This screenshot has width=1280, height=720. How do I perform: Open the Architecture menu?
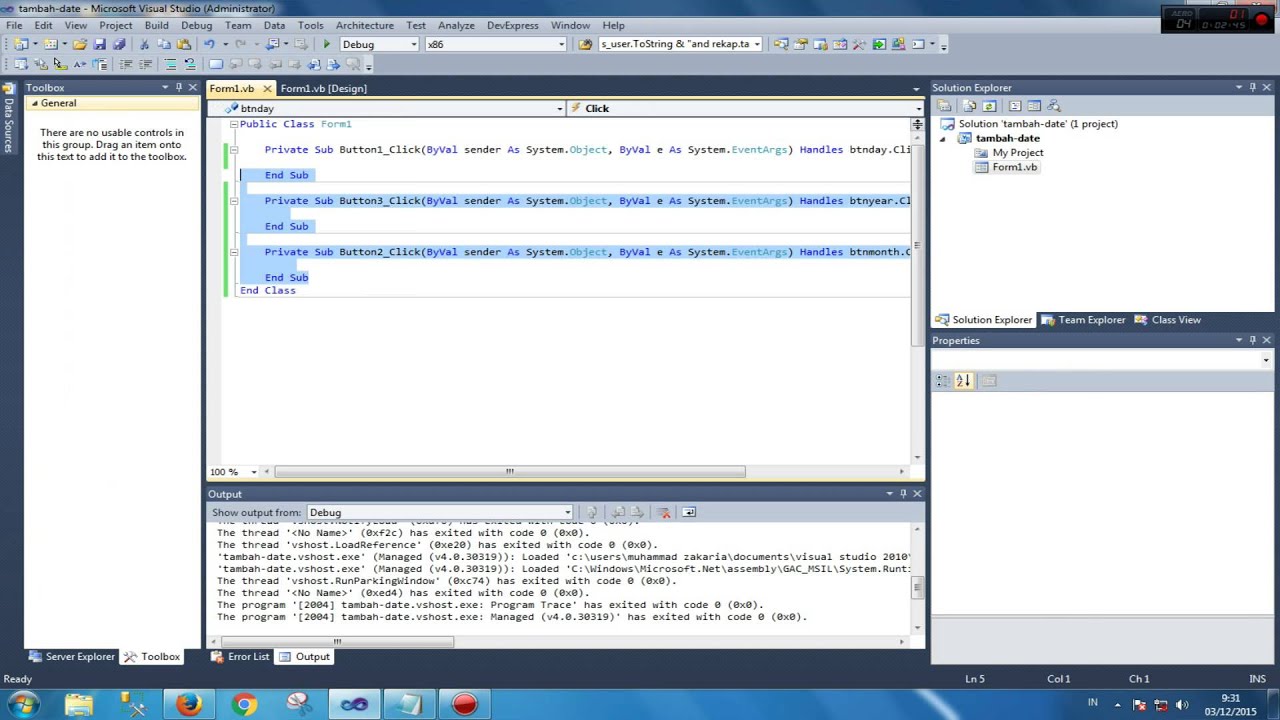(364, 25)
